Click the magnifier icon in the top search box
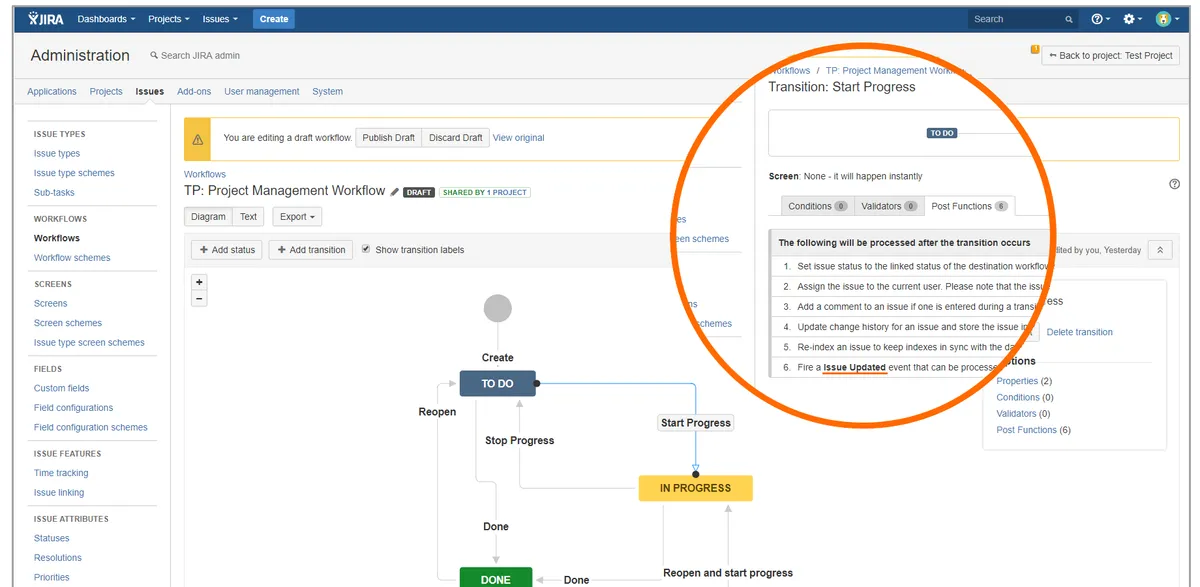The height and width of the screenshot is (587, 1200). tap(1069, 19)
